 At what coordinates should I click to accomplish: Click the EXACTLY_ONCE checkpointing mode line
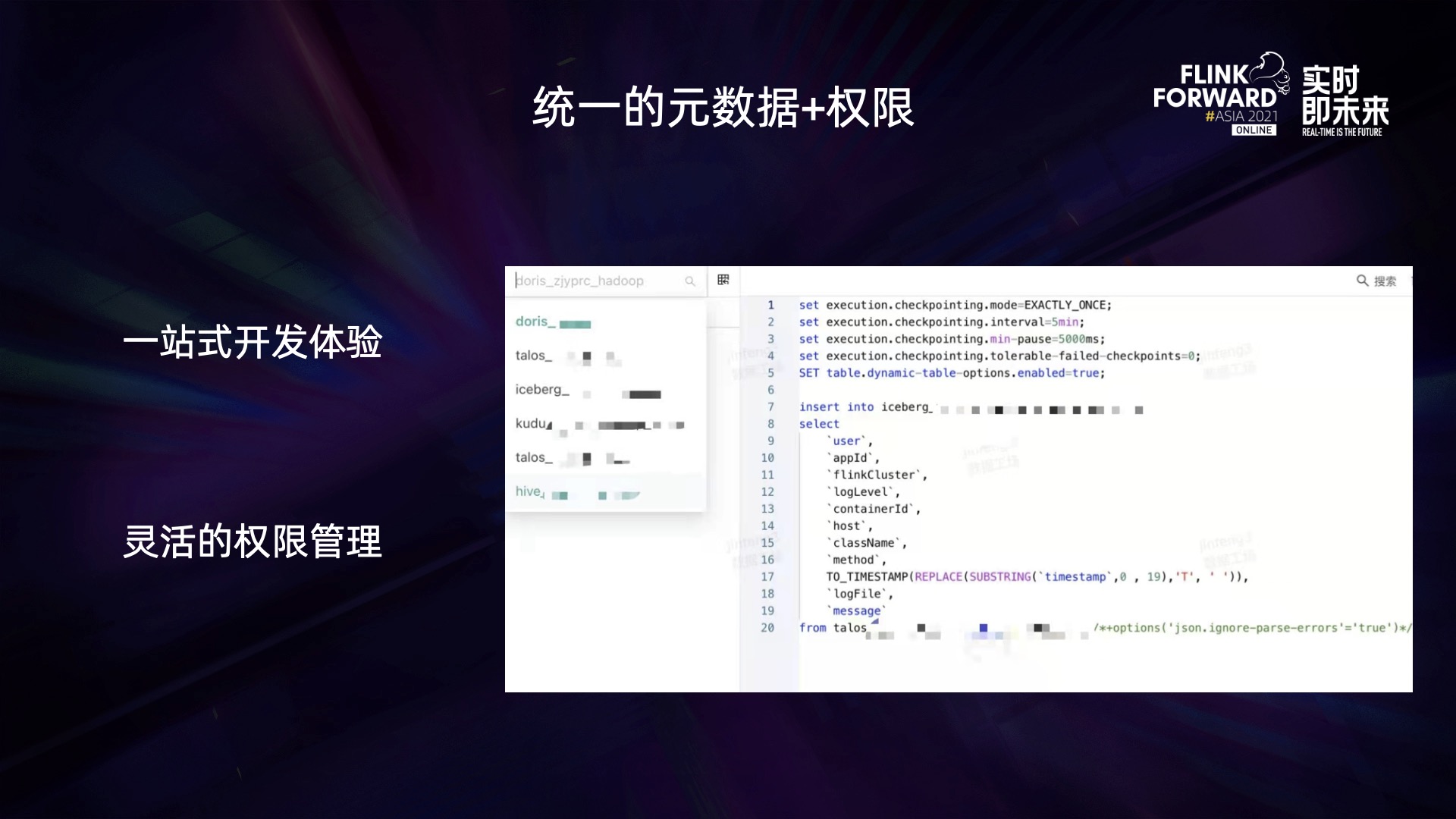[955, 305]
